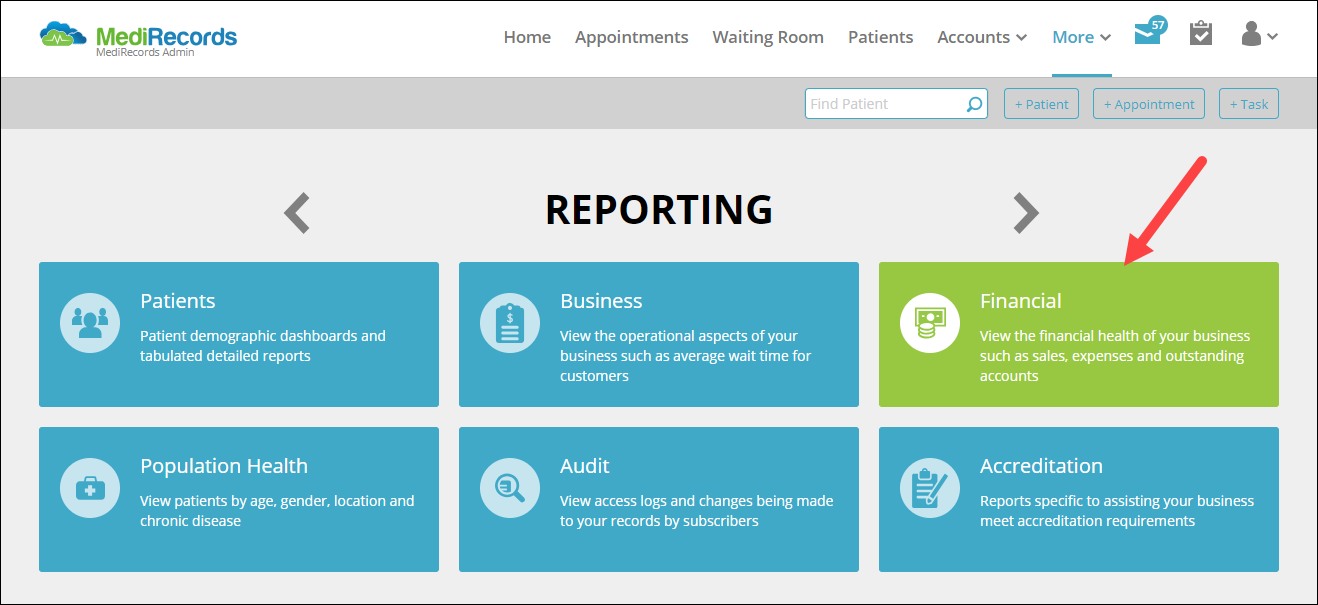
Task: Open the Patients menu item in navigation
Action: pos(880,37)
